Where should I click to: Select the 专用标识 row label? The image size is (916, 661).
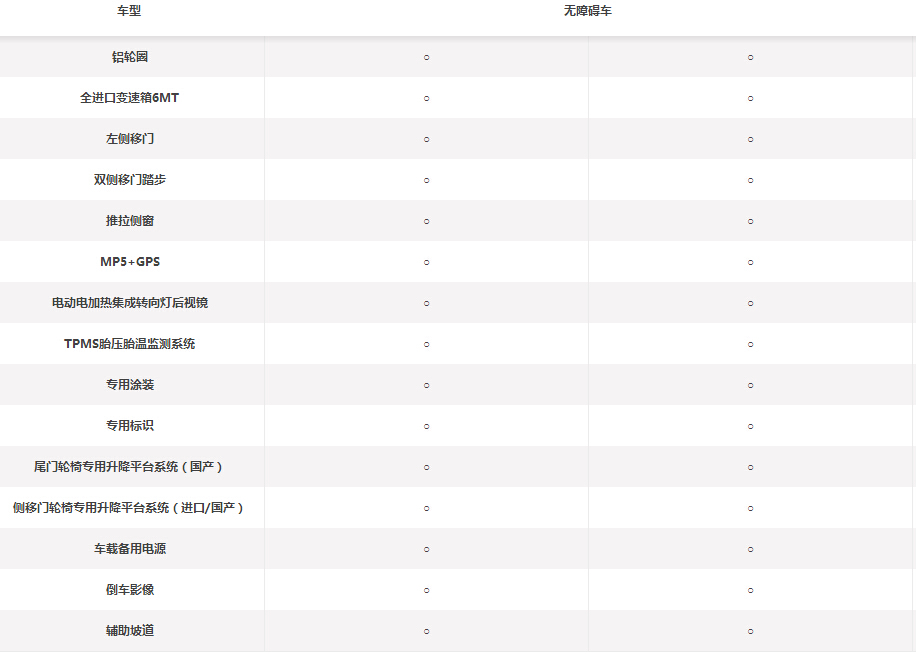pyautogui.click(x=130, y=426)
